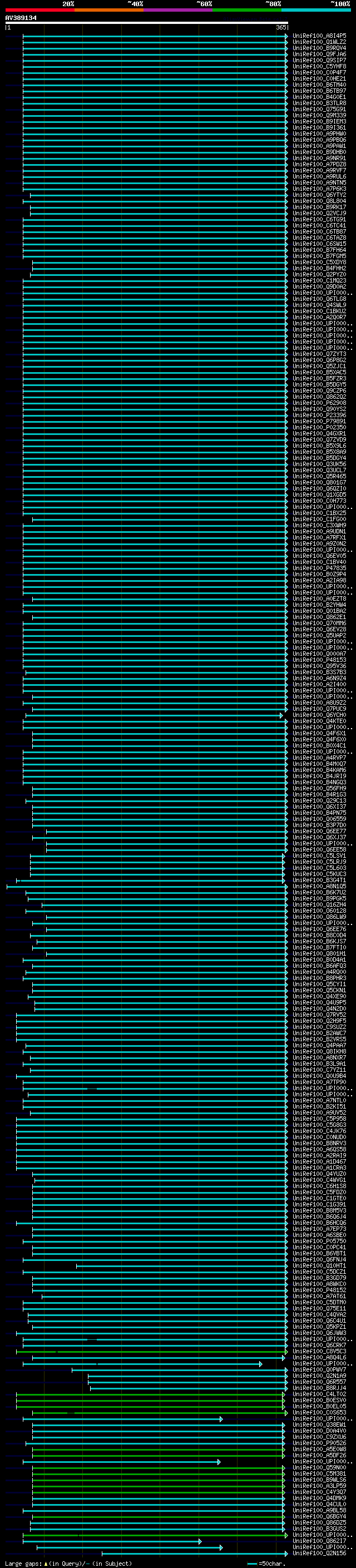Open hit UniRef100_Q1WLZ2
Screen dimensions: 356x1568
pos(319,42)
